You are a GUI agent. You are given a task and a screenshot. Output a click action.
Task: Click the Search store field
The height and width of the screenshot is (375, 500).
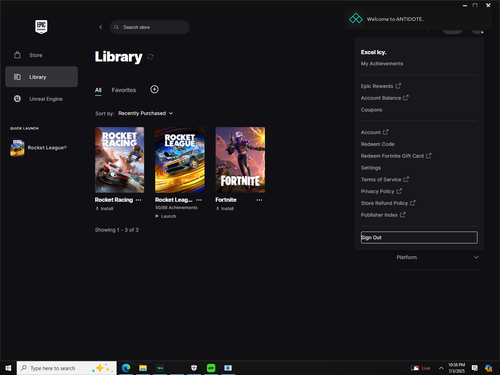coord(149,27)
